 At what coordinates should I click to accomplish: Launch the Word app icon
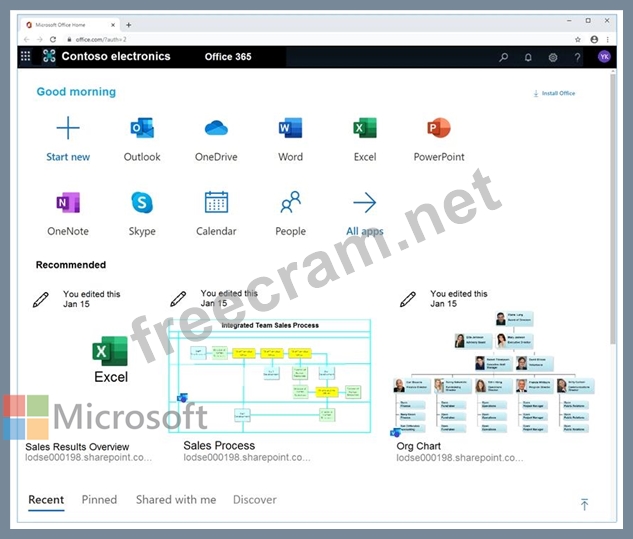(x=290, y=128)
